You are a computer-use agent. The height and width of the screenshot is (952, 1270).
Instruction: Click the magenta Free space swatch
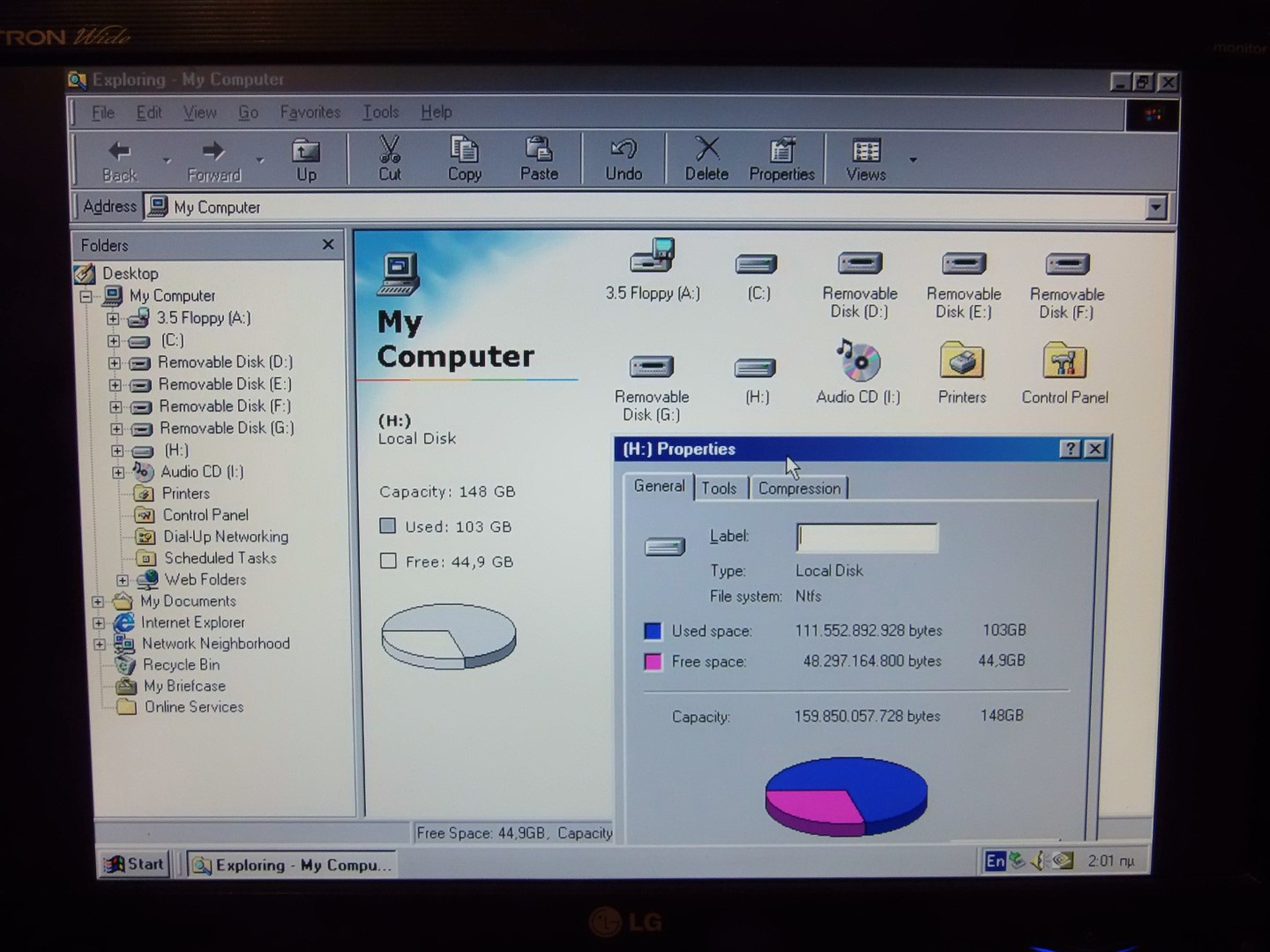click(653, 662)
